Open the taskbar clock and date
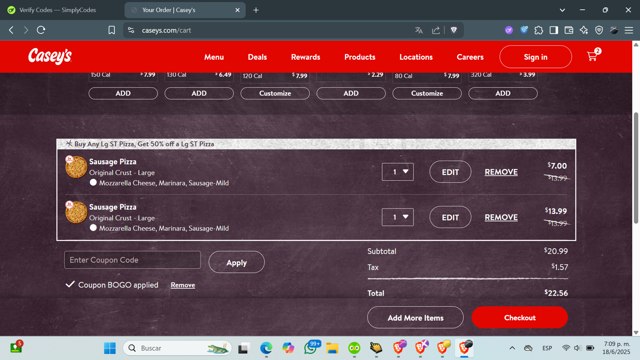The width and height of the screenshot is (640, 360). coord(616,348)
